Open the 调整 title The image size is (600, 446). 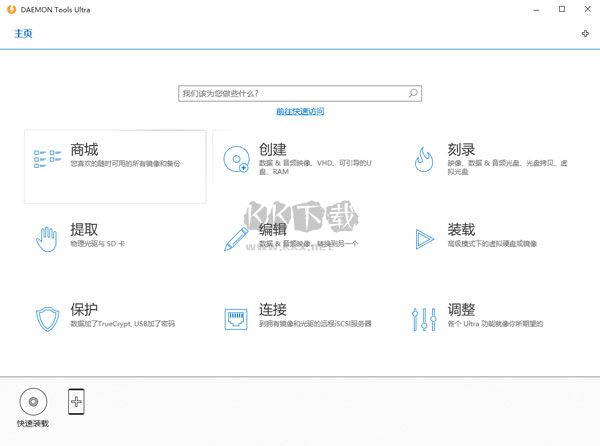point(461,309)
